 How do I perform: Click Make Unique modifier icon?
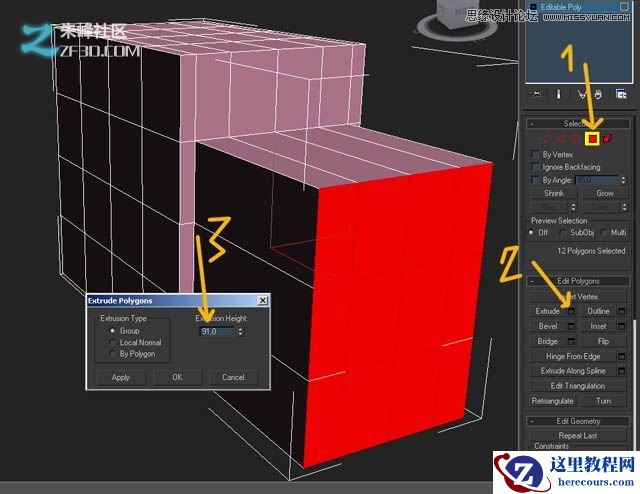click(582, 94)
